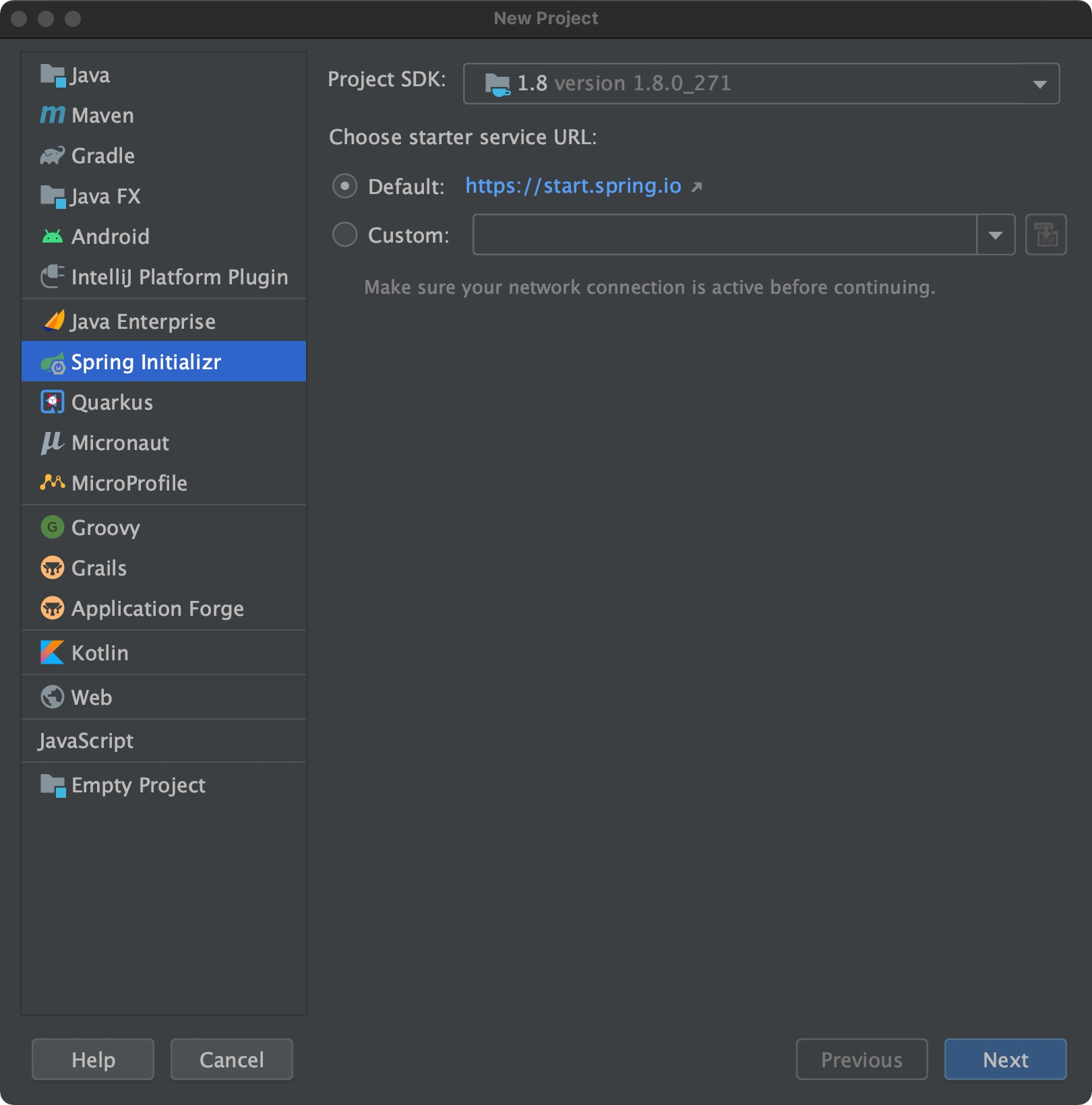
Task: Click the Quarkus logo icon
Action: point(53,402)
